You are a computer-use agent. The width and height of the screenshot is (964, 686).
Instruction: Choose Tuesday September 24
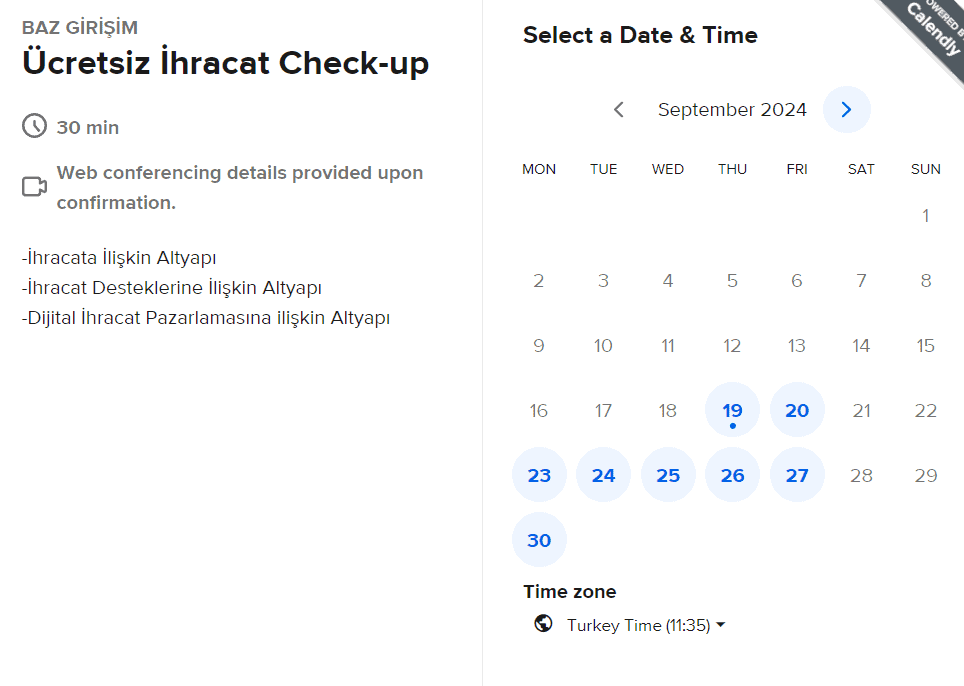click(x=603, y=475)
